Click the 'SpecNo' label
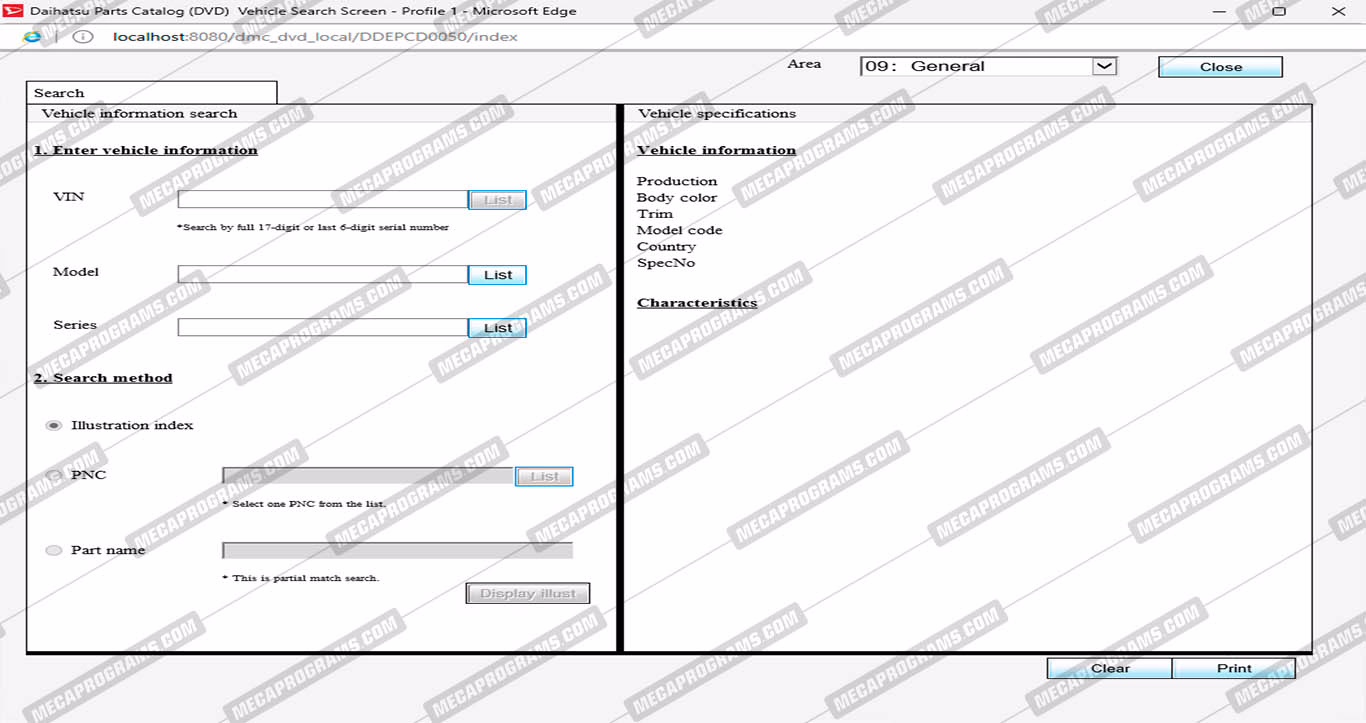1366x723 pixels. tap(666, 263)
